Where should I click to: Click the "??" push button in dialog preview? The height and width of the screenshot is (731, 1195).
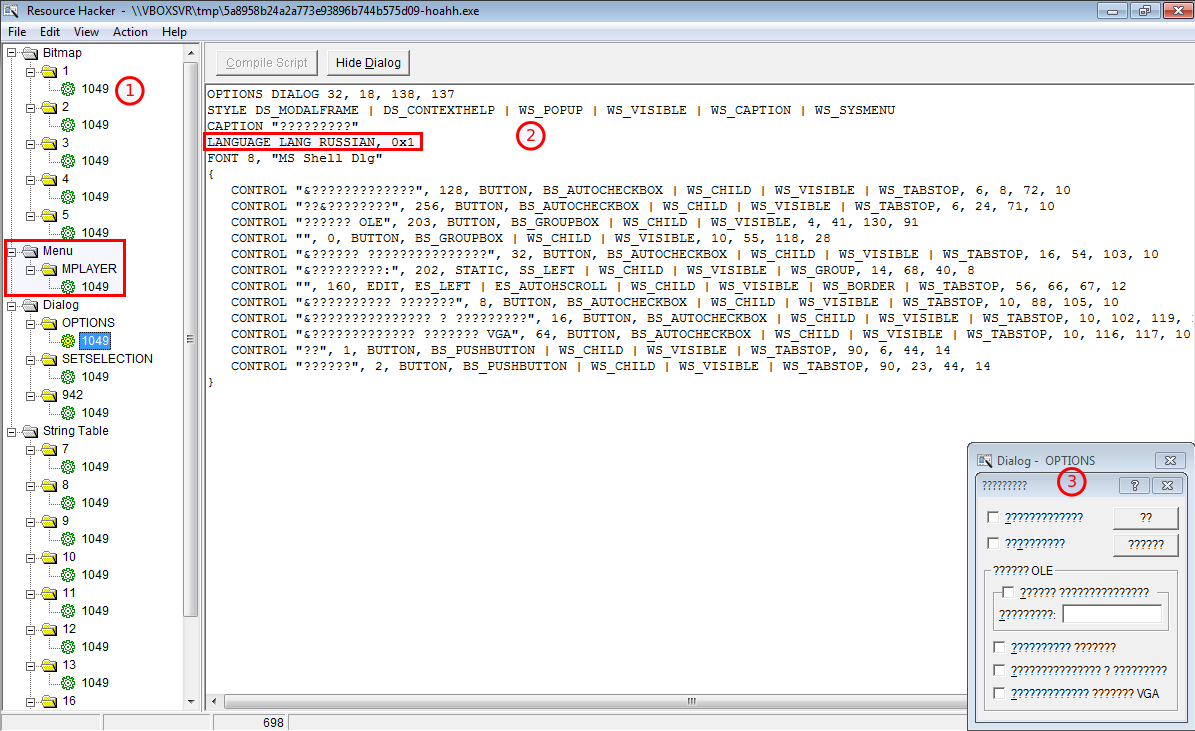[x=1145, y=518]
